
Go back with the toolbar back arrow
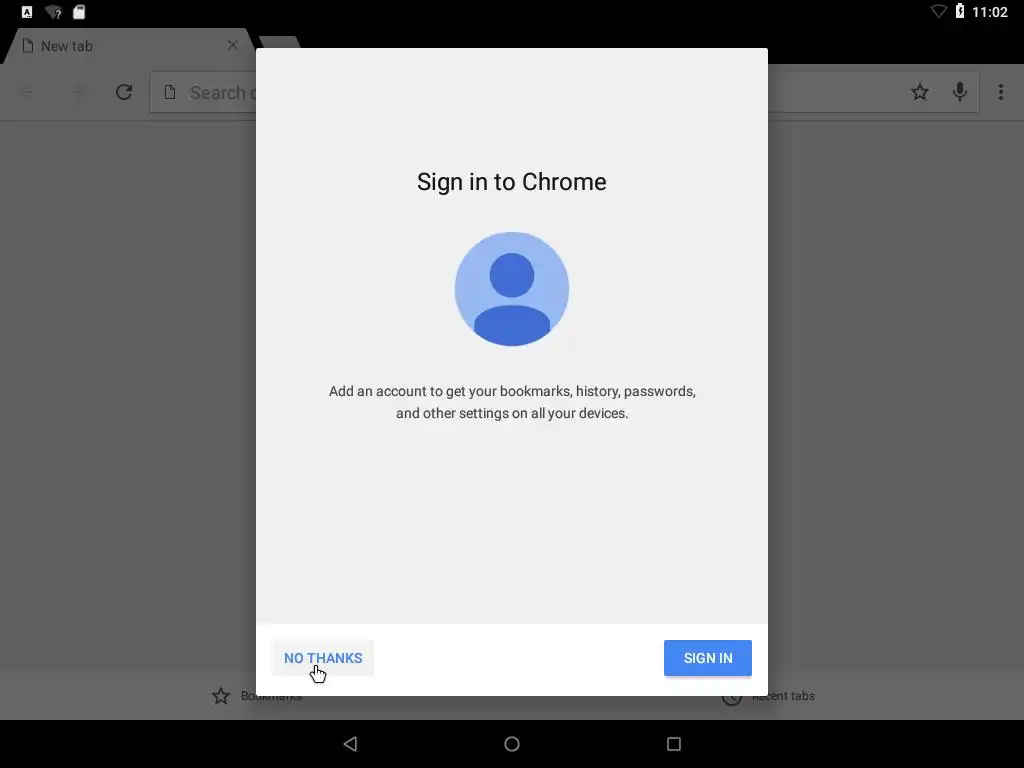coord(27,92)
